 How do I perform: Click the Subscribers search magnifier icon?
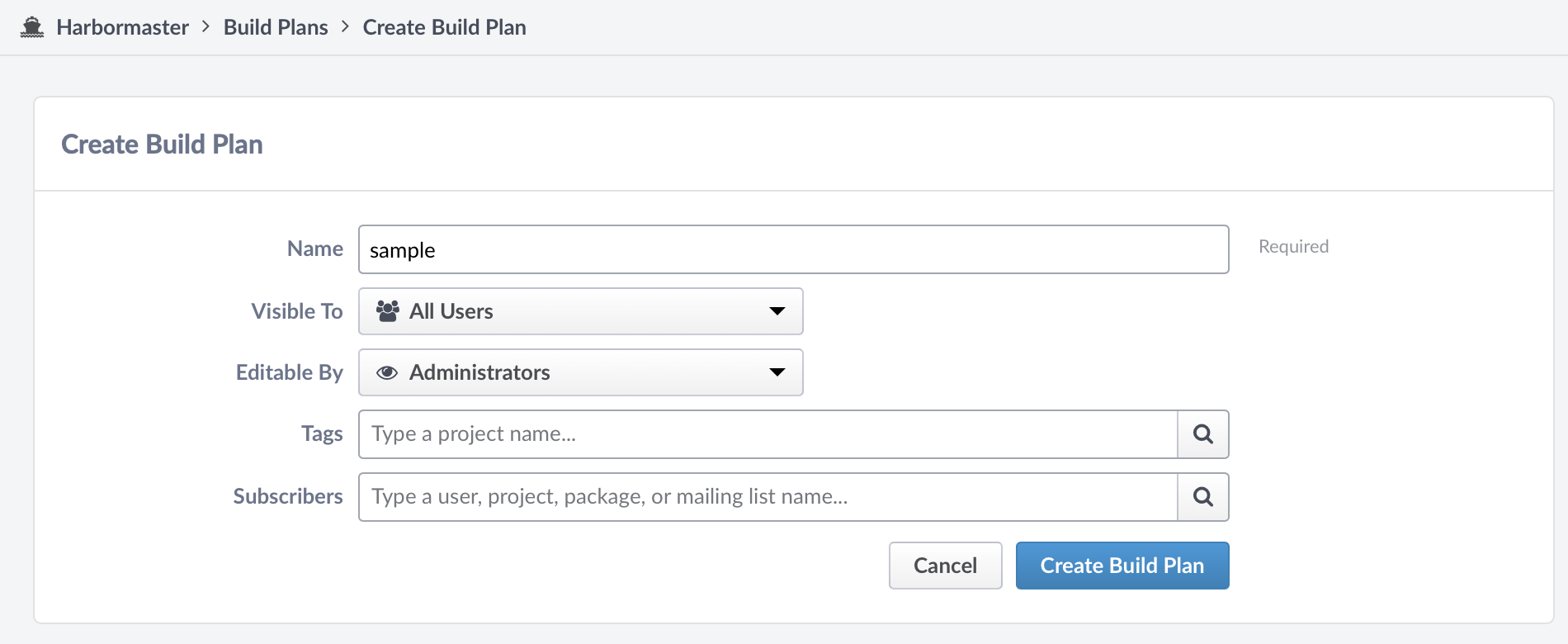[1202, 496]
